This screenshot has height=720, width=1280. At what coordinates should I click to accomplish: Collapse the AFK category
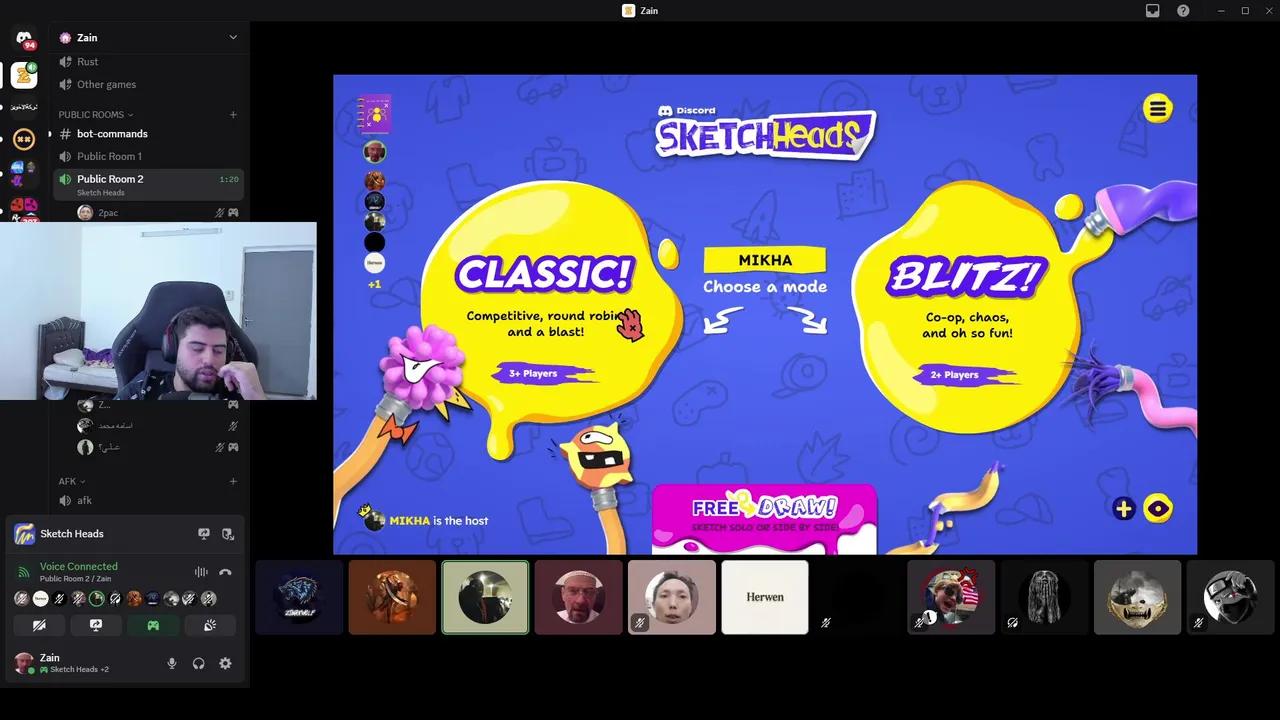[x=72, y=481]
